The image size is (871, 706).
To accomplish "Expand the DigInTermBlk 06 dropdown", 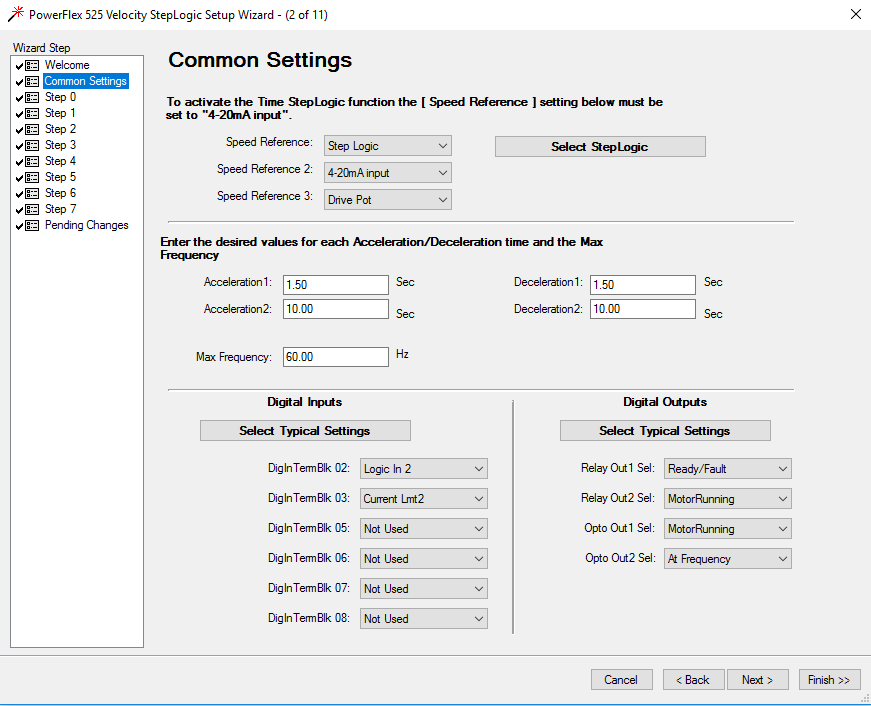I will (x=424, y=559).
